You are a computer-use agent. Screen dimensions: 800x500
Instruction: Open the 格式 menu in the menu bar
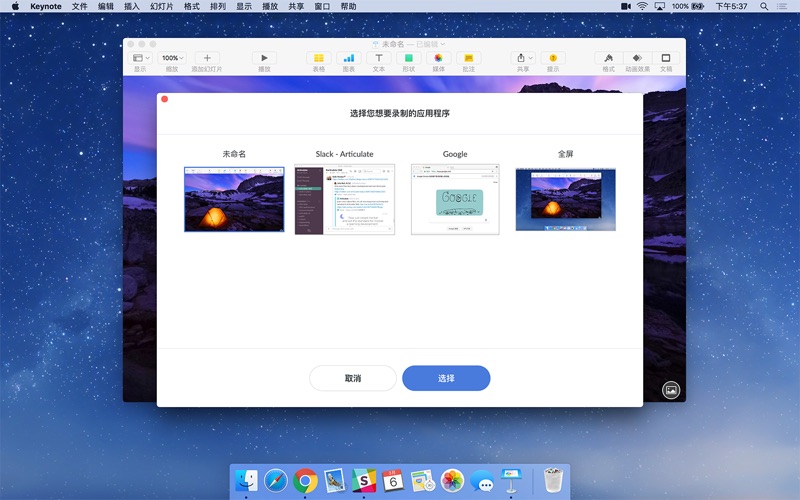pos(192,6)
